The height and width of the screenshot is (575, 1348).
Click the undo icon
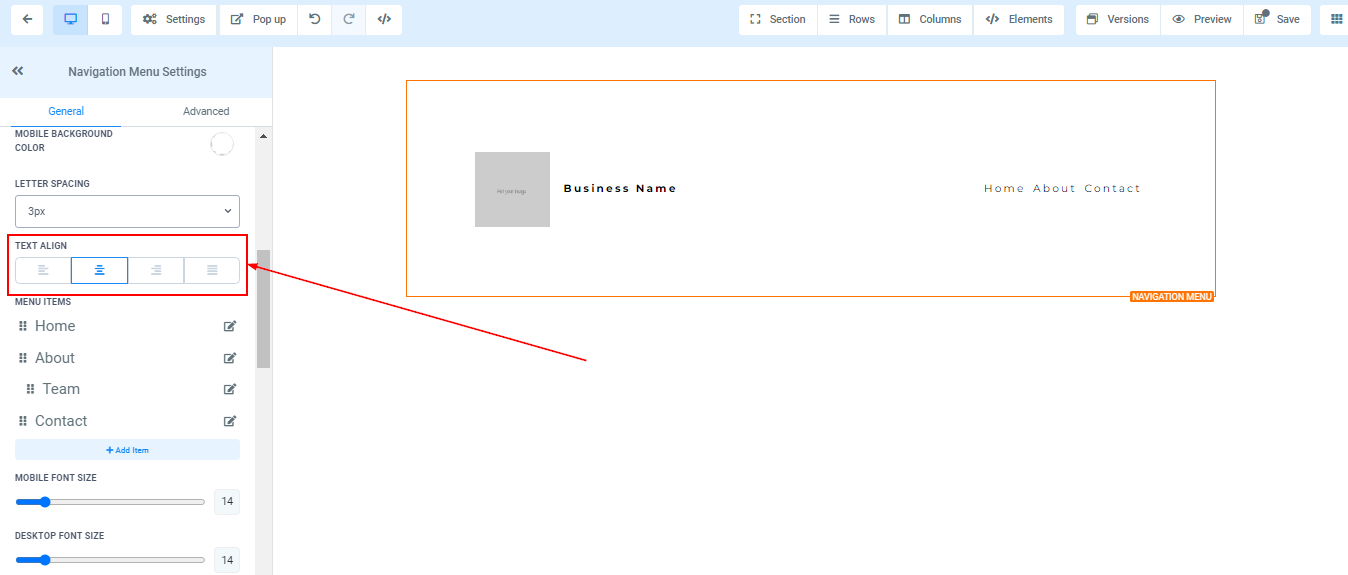314,19
